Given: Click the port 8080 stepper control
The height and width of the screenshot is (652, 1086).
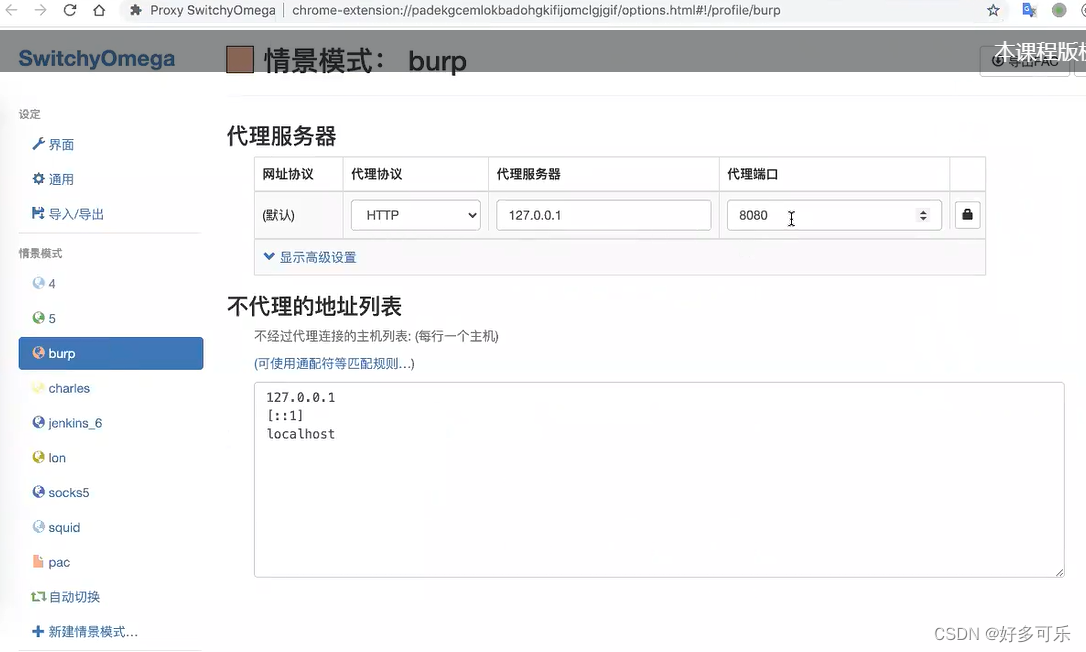Looking at the screenshot, I should pos(922,214).
